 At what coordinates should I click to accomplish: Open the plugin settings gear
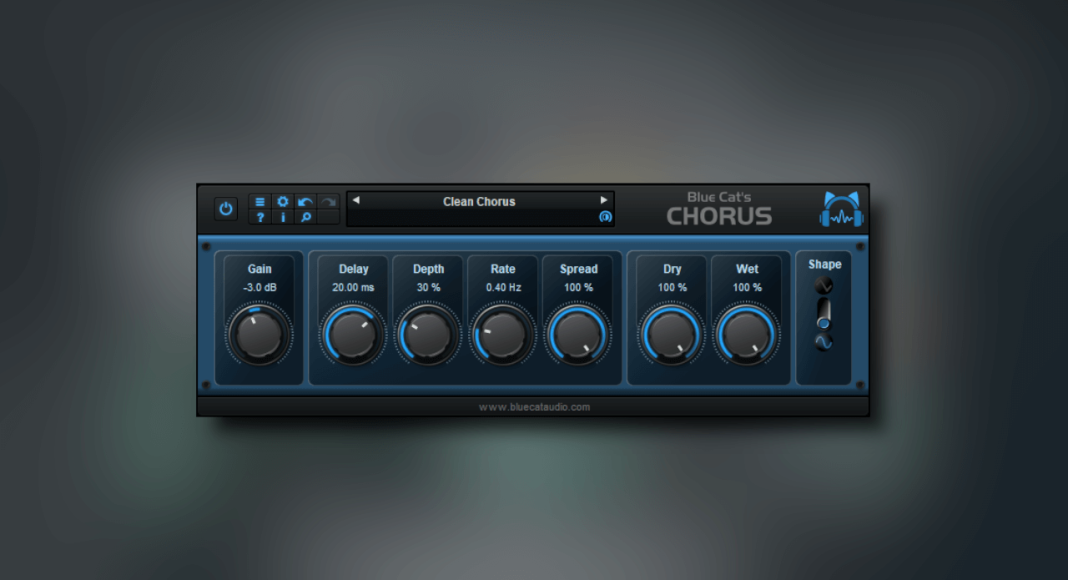coord(282,202)
